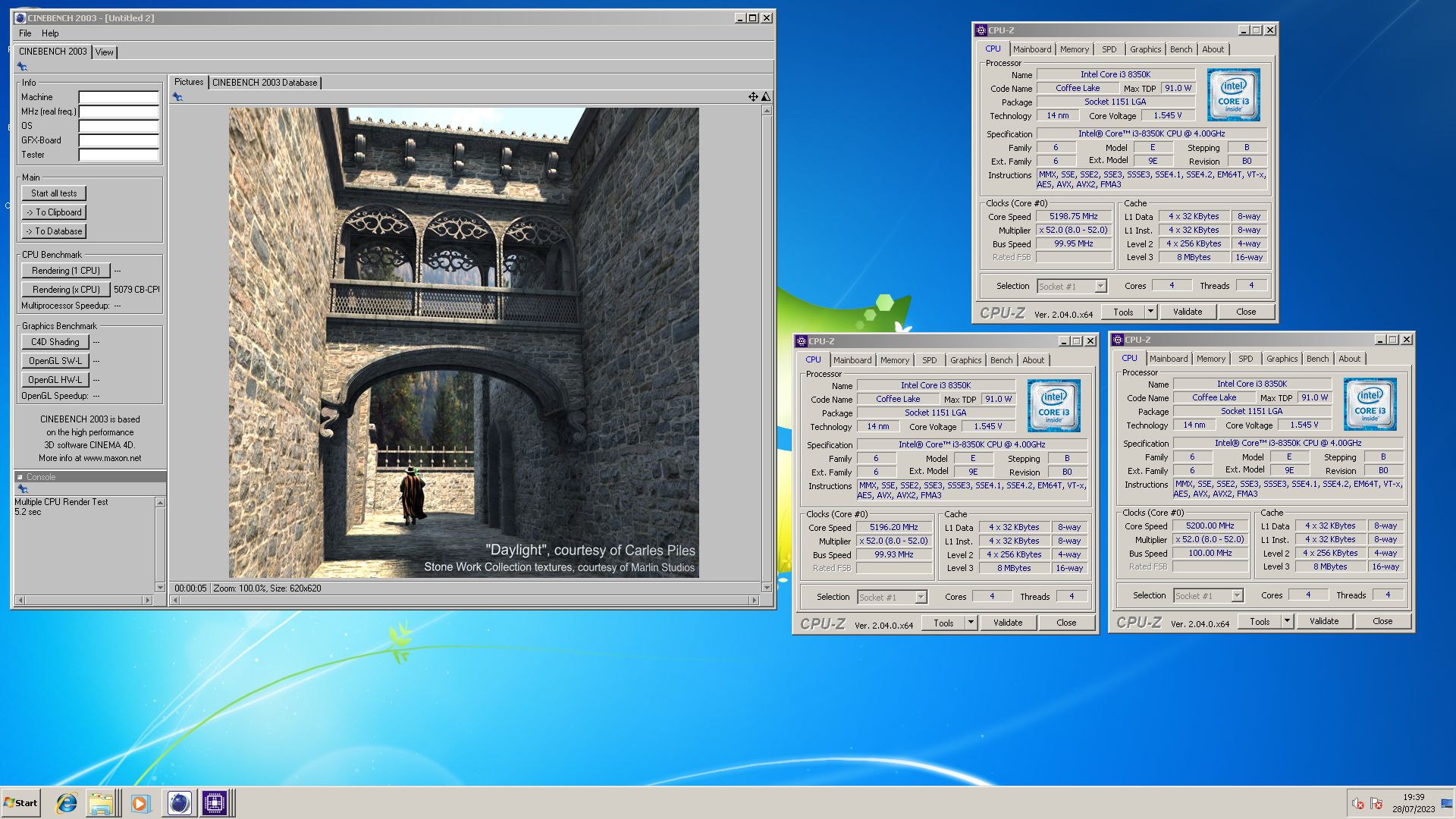The image size is (1456, 819).
Task: Start the C4D Shading test
Action: 55,342
